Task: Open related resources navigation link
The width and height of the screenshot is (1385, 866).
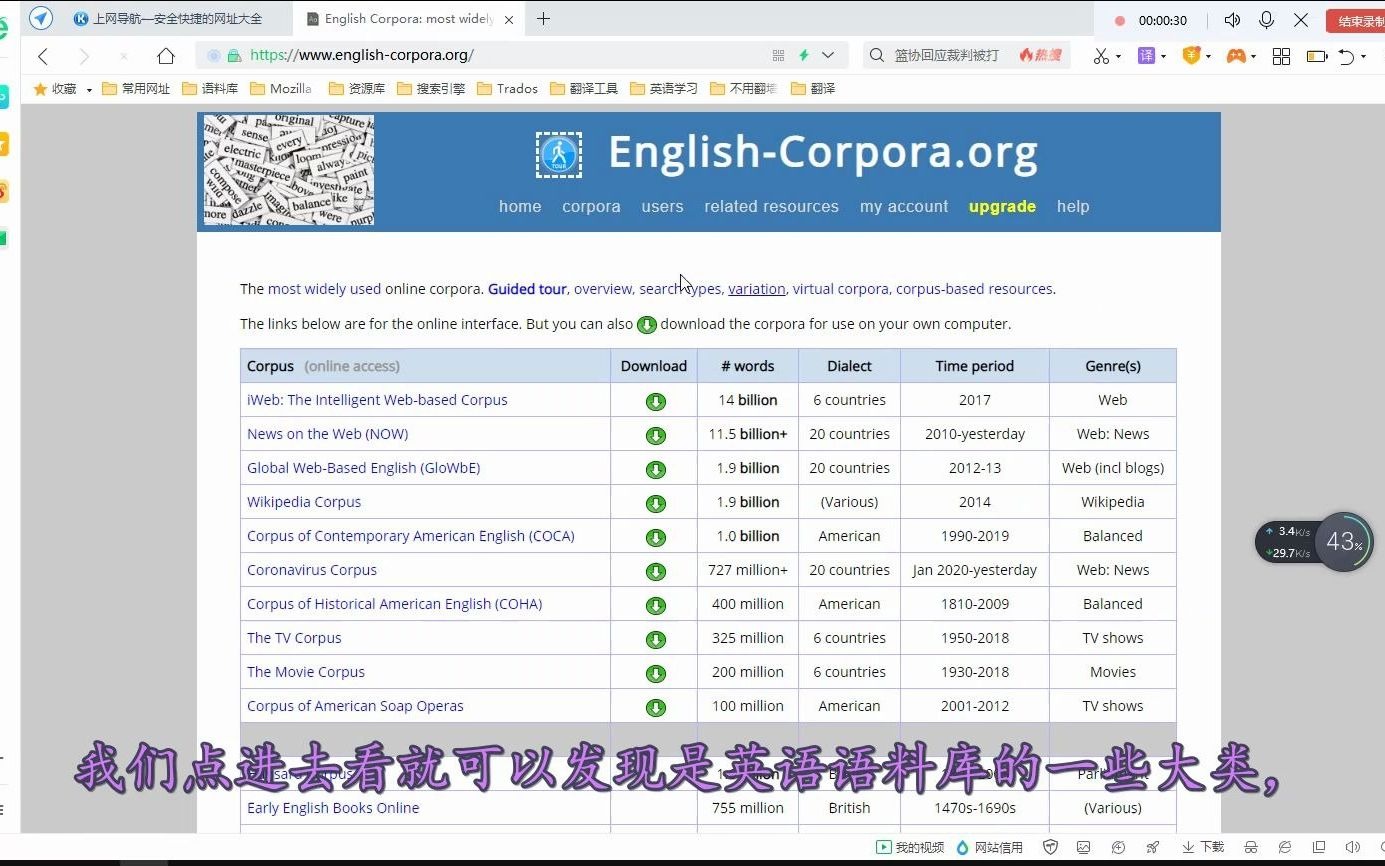Action: point(771,206)
